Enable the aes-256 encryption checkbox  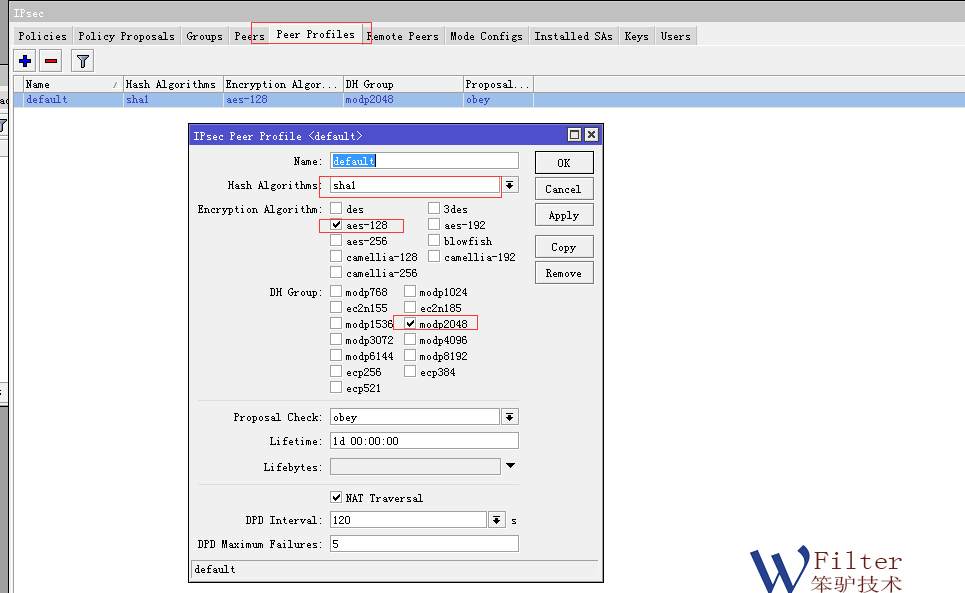point(337,241)
